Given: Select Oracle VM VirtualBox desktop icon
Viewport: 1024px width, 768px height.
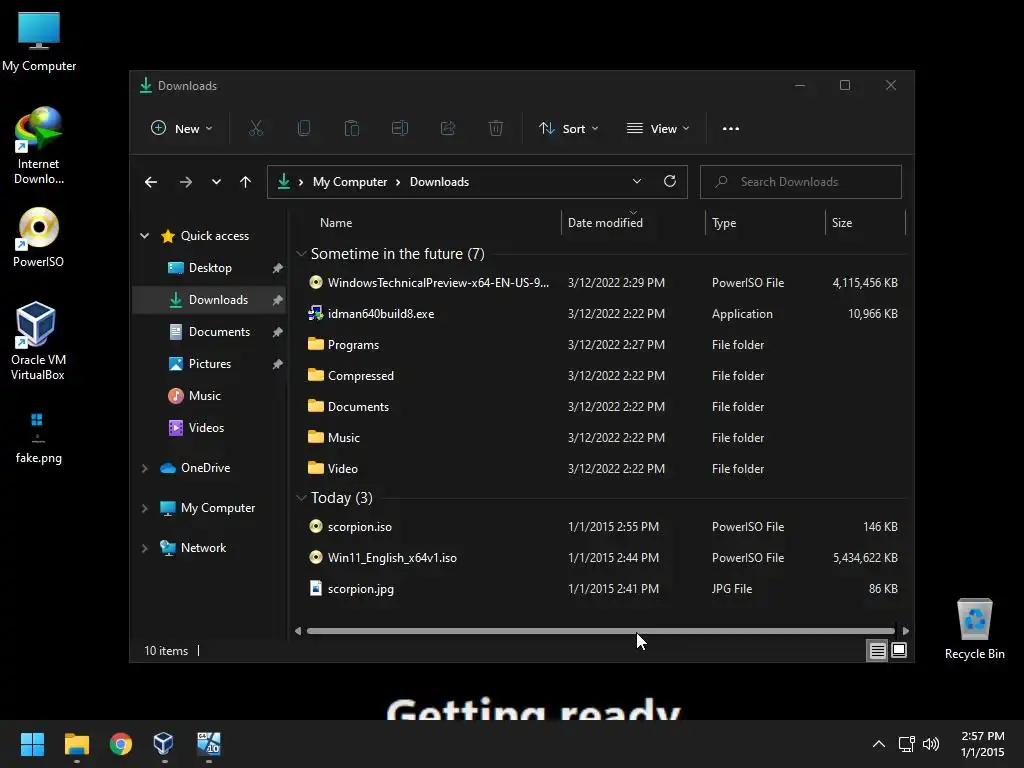Looking at the screenshot, I should pos(37,341).
